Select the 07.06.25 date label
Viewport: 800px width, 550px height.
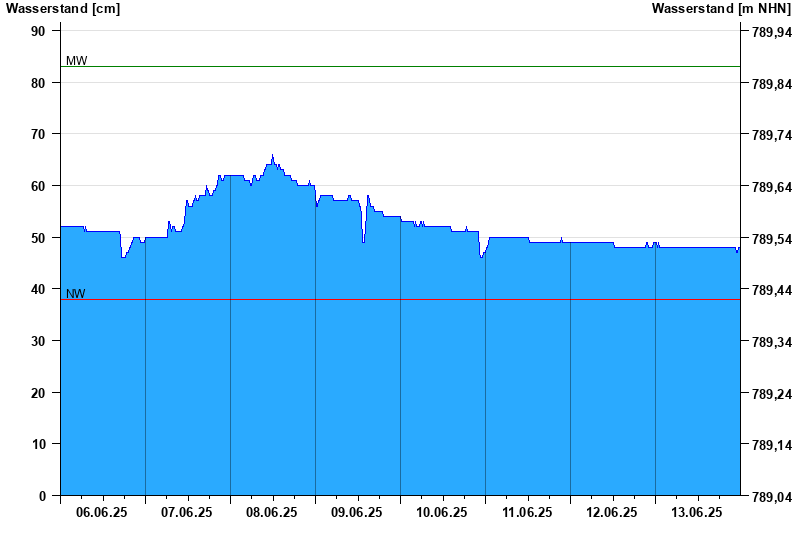(x=187, y=513)
